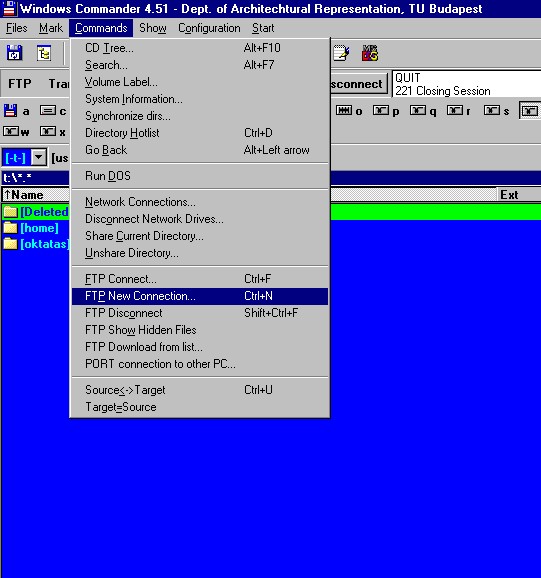The image size is (541, 578).
Task: Choose Search... from Commands menu
Action: click(x=200, y=65)
